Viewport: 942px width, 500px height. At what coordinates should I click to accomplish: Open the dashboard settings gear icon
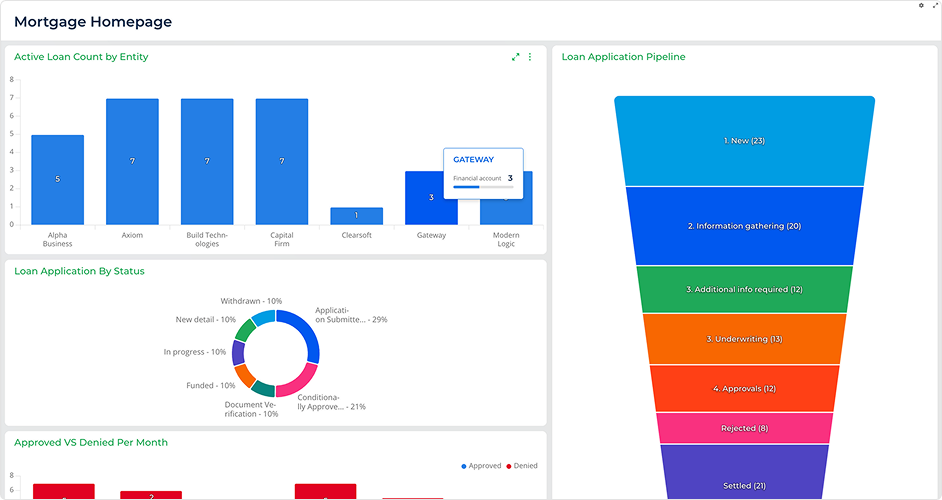coord(921,6)
